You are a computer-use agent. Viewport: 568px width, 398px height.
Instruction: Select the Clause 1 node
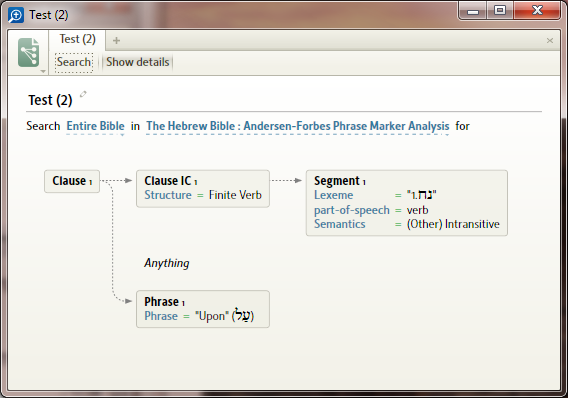click(x=72, y=181)
